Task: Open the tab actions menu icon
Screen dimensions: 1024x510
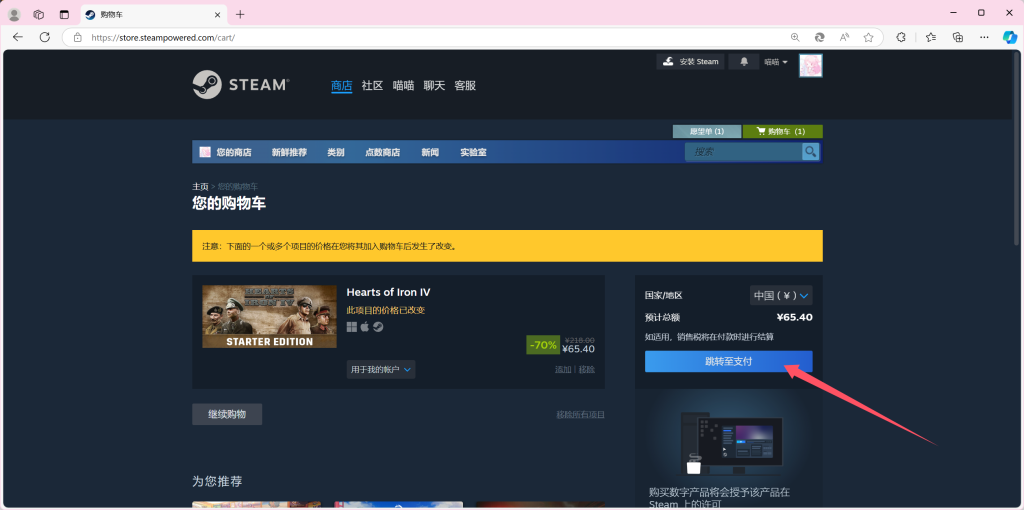Action: point(63,14)
